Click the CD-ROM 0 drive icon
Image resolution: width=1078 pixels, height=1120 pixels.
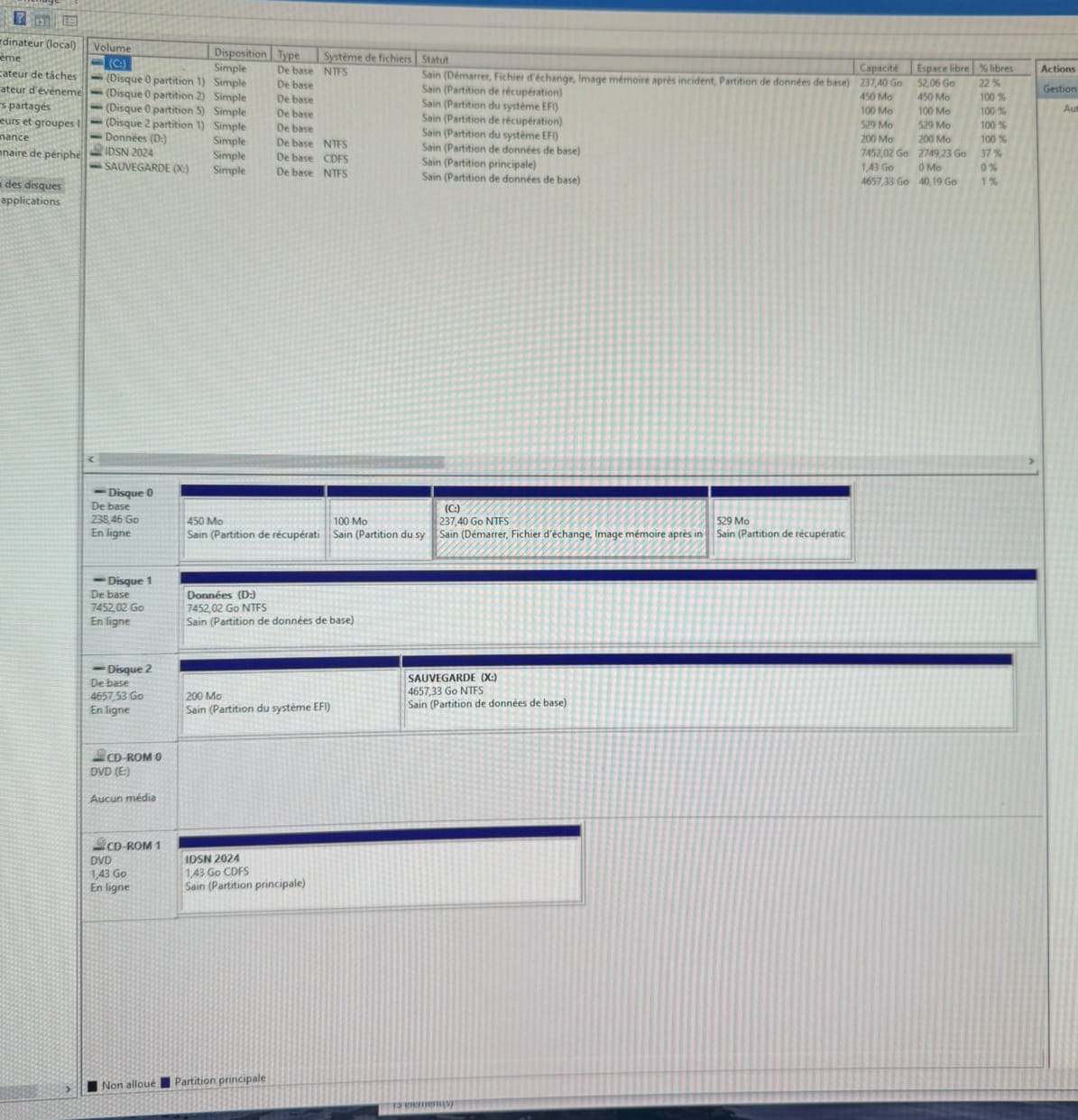[99, 757]
